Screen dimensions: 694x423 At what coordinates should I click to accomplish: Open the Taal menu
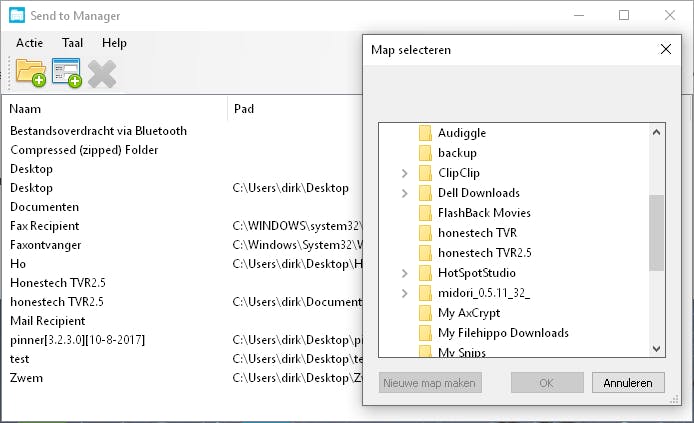point(72,43)
